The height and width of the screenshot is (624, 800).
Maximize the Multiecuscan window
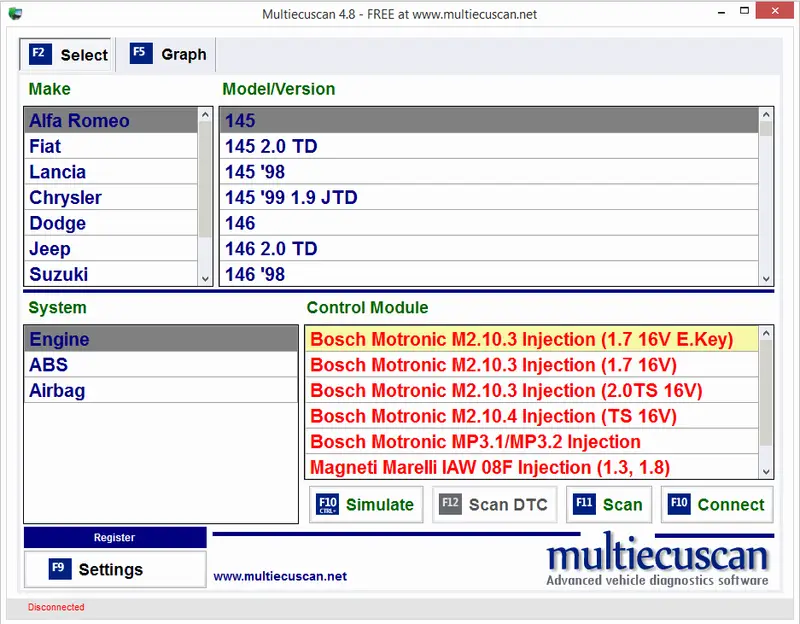pyautogui.click(x=744, y=11)
